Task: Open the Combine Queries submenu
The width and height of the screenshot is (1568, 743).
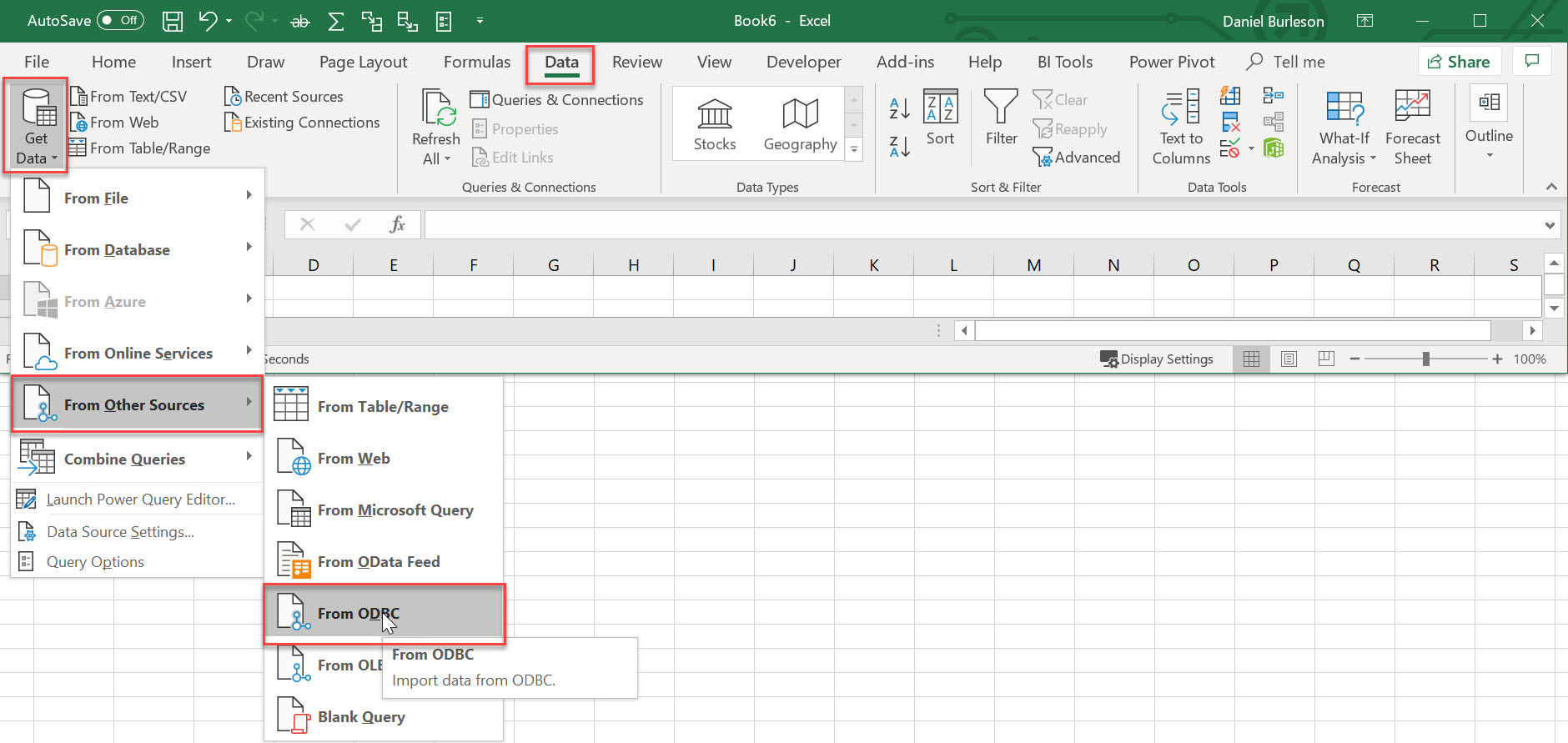Action: pos(138,459)
